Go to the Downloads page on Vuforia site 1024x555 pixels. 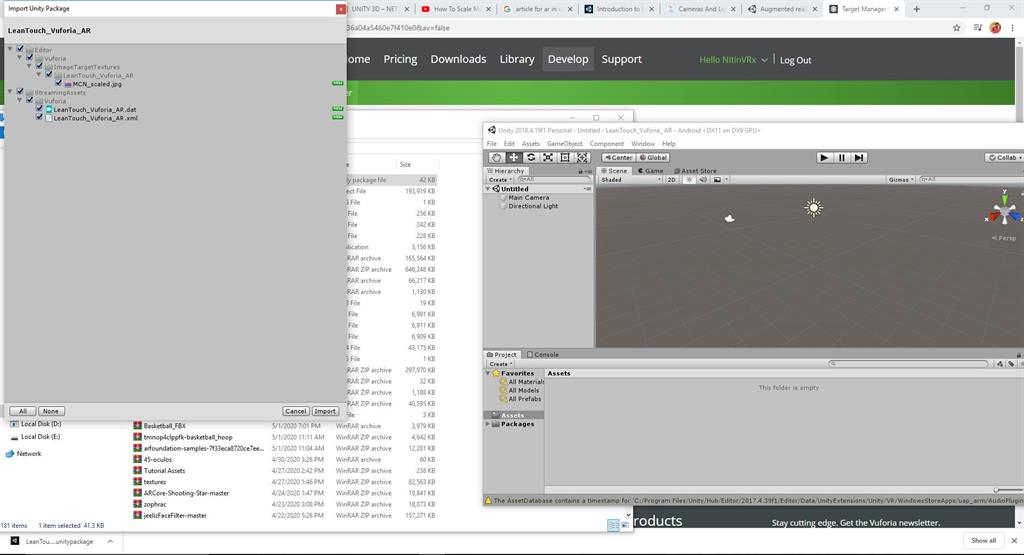458,59
